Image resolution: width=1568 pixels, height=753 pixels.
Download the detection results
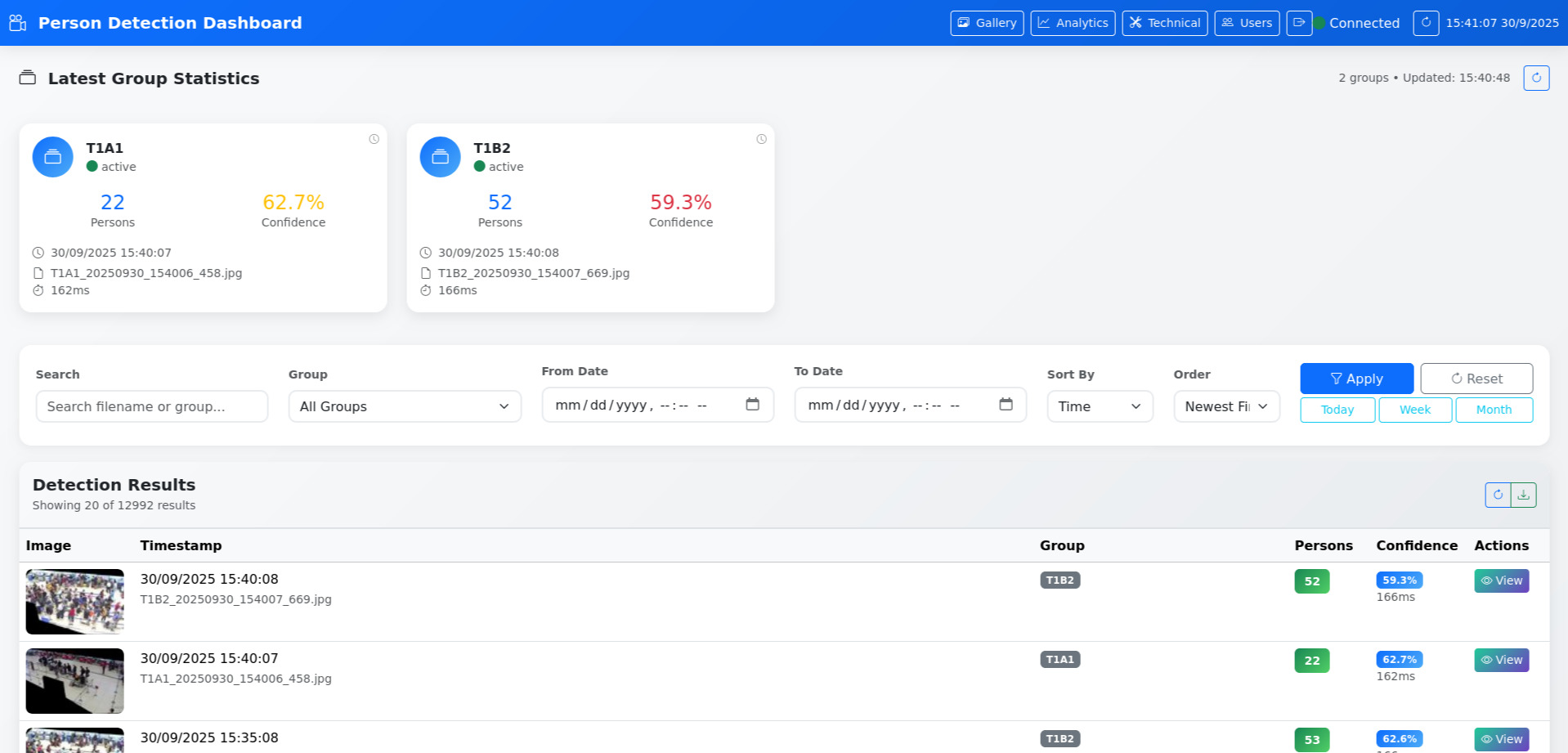point(1524,495)
